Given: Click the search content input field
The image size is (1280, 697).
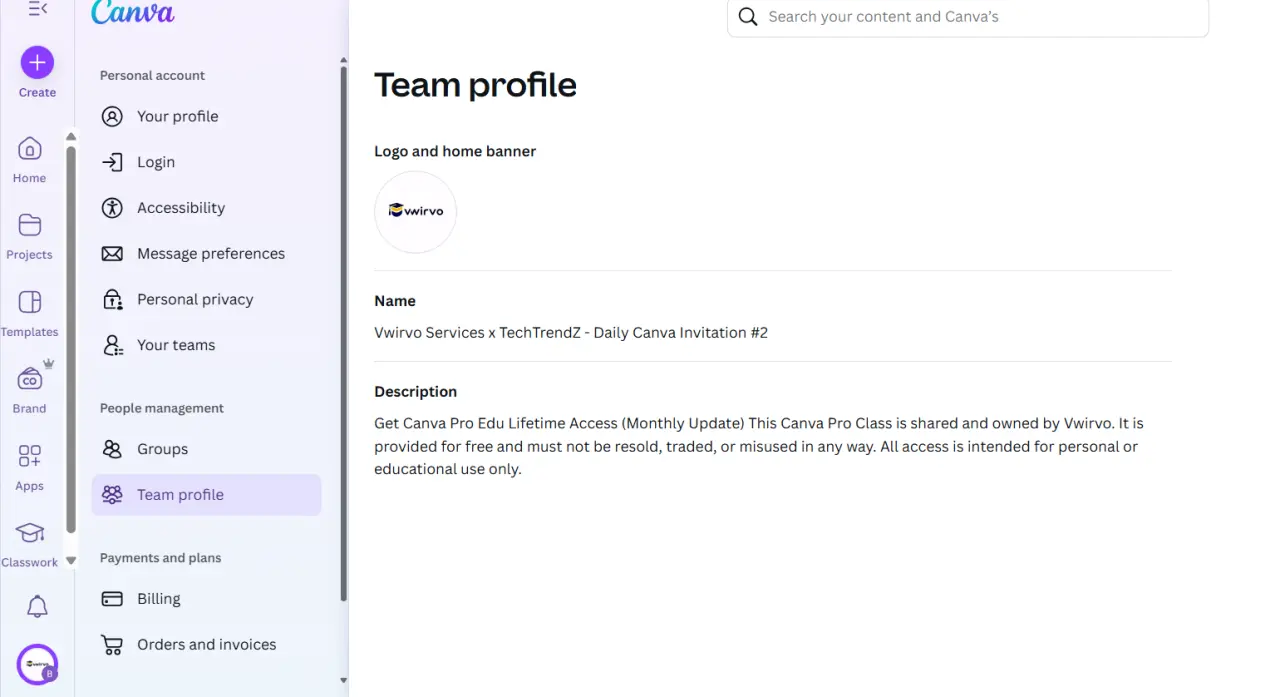Looking at the screenshot, I should pyautogui.click(x=968, y=17).
